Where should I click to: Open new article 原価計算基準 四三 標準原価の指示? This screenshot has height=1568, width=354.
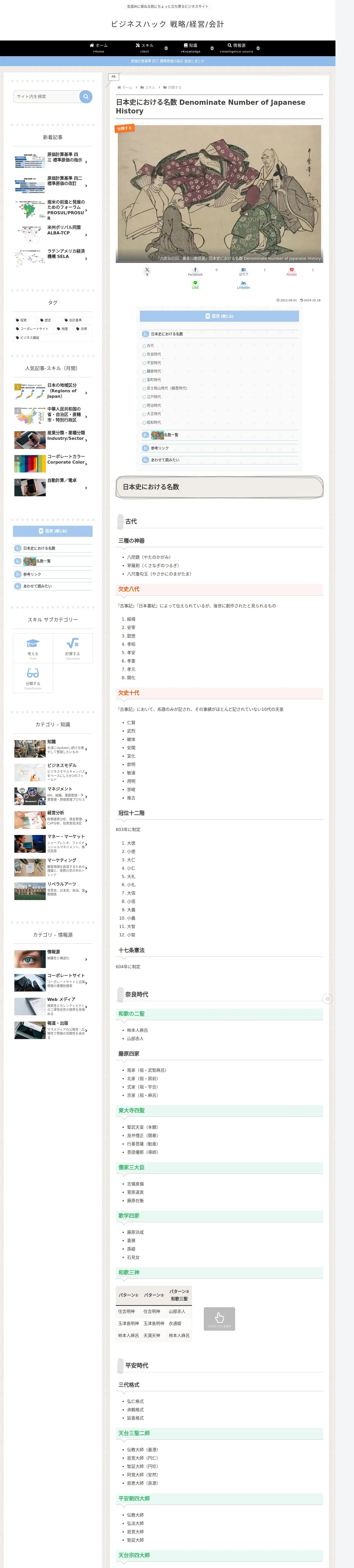pos(53,161)
